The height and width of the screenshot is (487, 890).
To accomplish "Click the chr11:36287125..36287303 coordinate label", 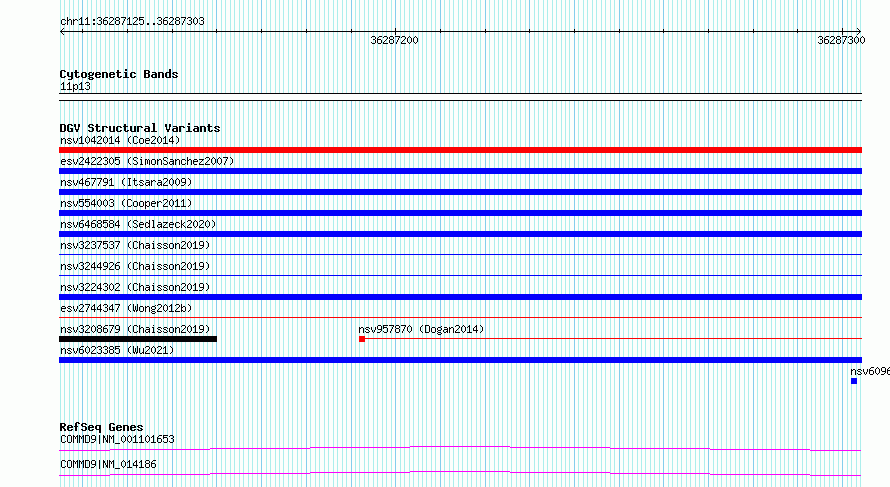I will [x=132, y=21].
